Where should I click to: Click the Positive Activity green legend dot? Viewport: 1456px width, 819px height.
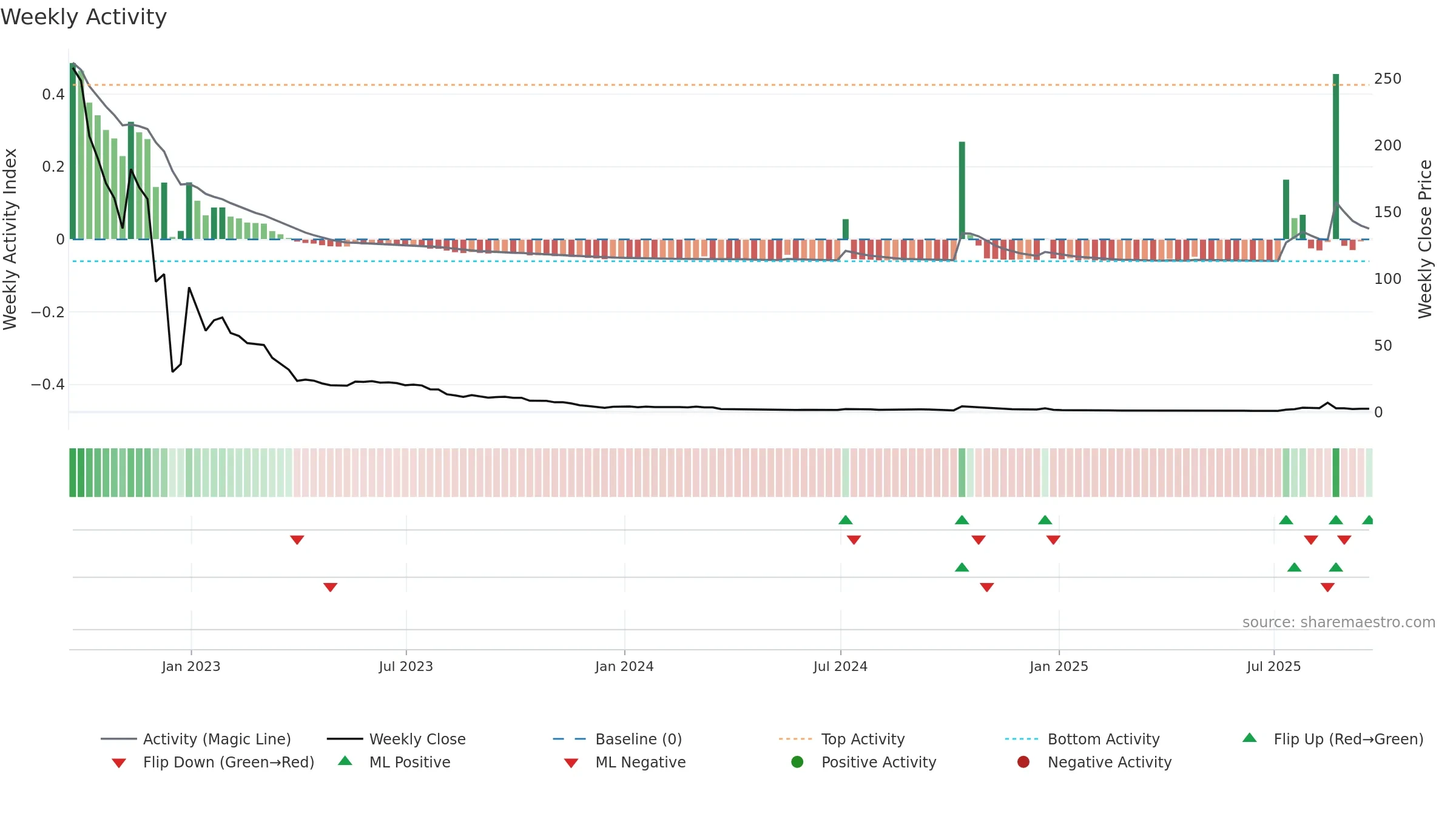click(x=798, y=762)
